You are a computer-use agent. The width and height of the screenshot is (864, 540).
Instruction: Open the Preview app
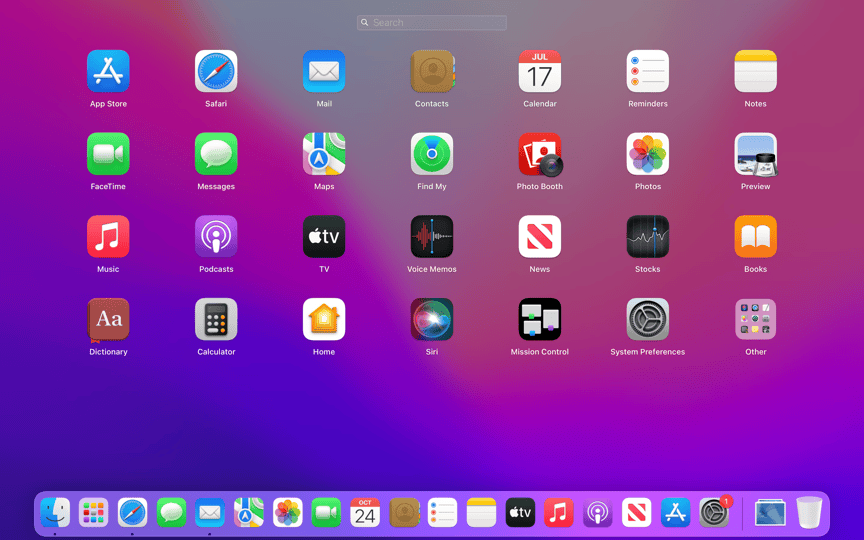[x=755, y=154]
